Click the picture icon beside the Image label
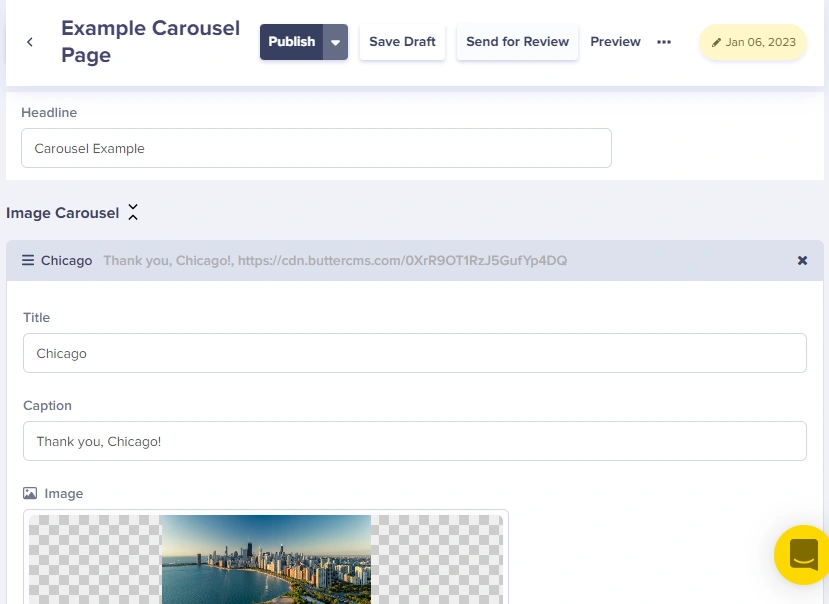The height and width of the screenshot is (604, 829). point(30,494)
